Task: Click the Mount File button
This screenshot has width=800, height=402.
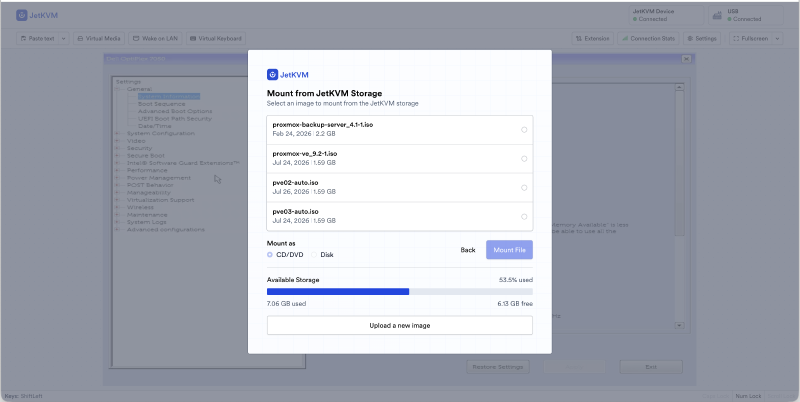Action: 509,250
